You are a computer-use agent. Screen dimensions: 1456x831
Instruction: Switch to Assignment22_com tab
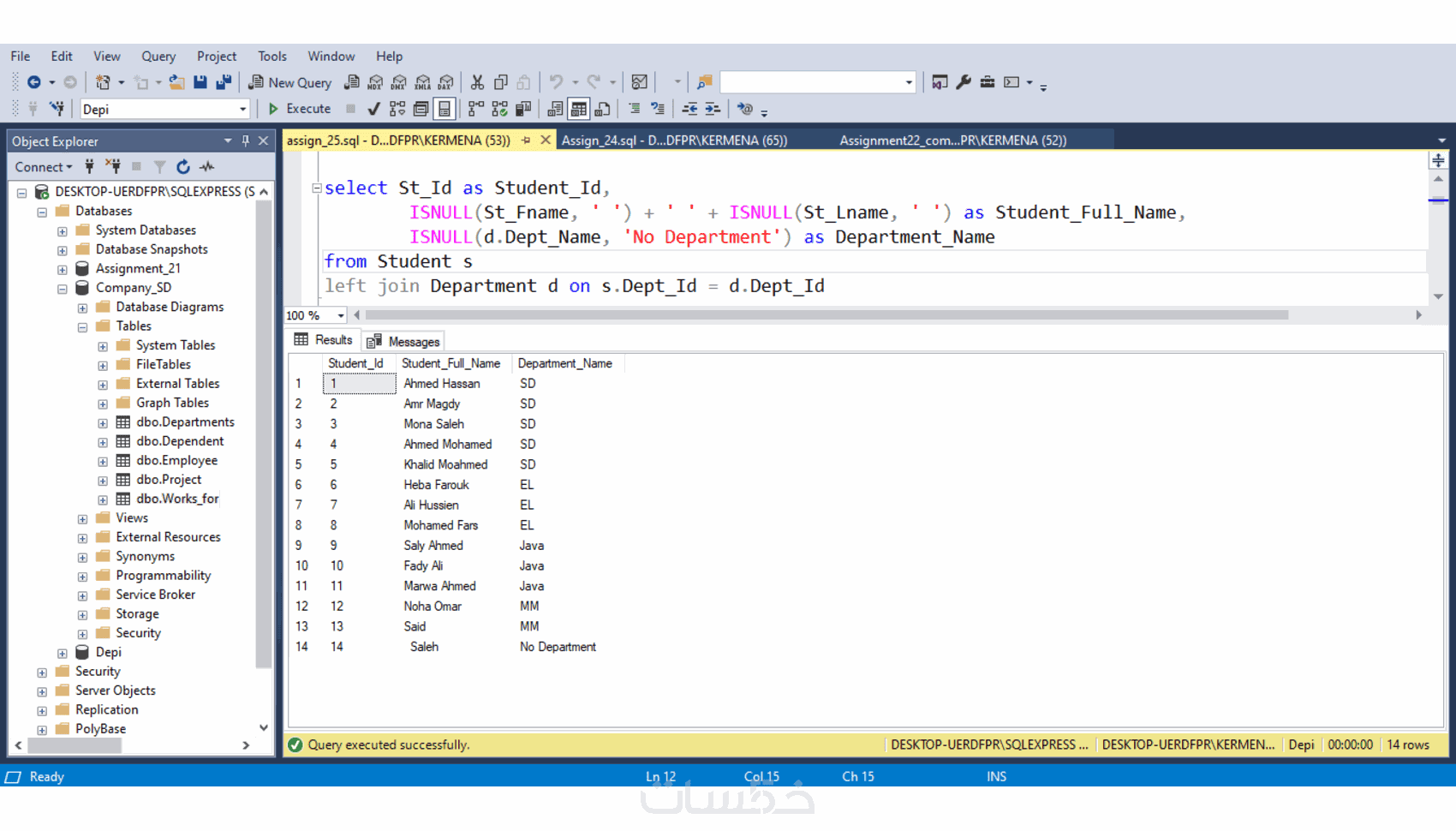(x=953, y=140)
